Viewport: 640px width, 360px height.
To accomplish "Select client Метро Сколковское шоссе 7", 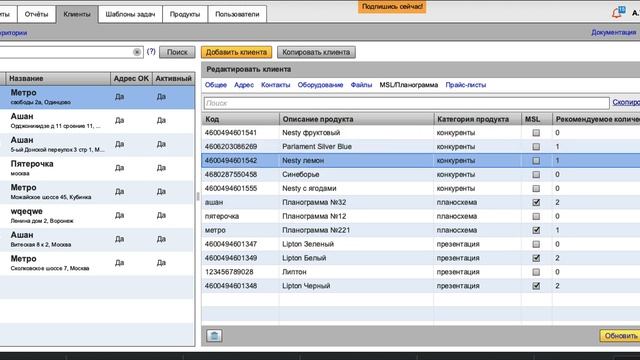I will click(97, 263).
